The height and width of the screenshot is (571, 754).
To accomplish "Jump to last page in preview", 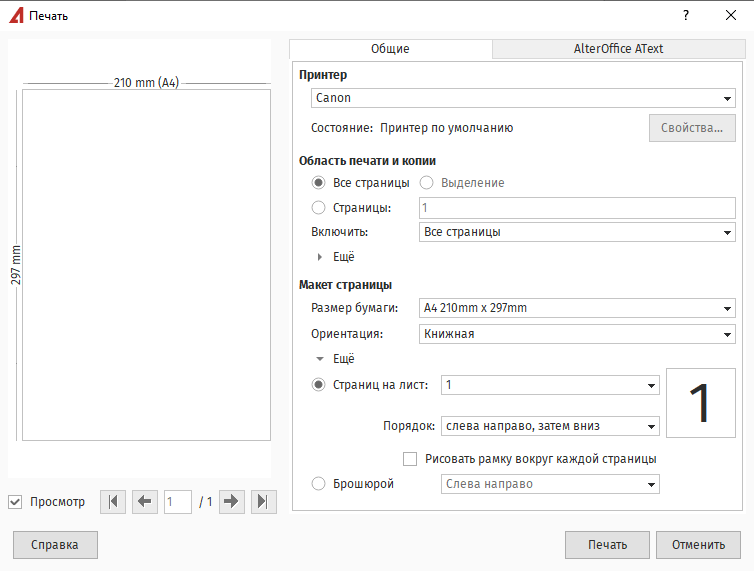I will tap(264, 502).
